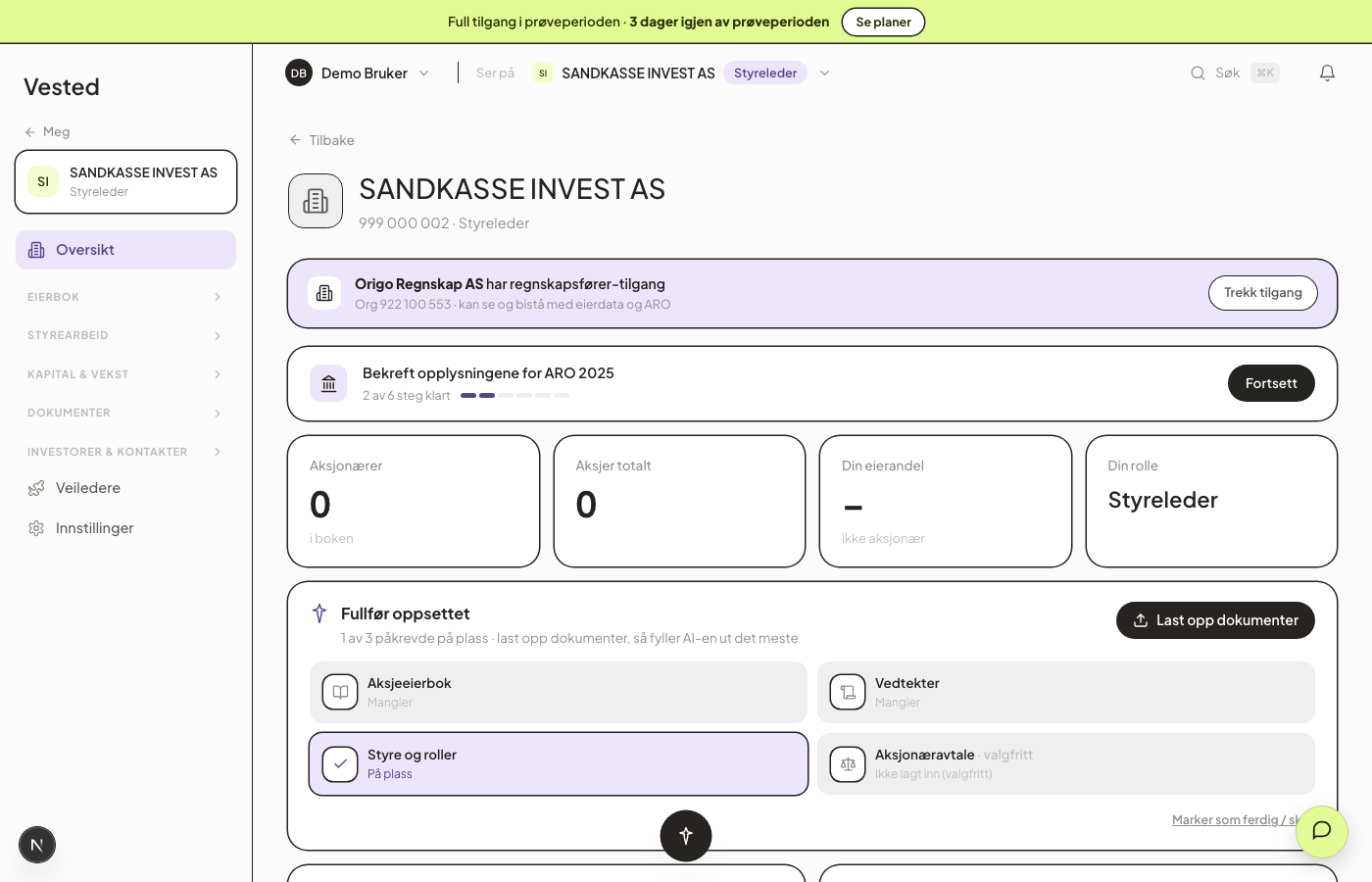Click the round N avatar at bottom left
This screenshot has width=1372, height=882.
coord(37,845)
